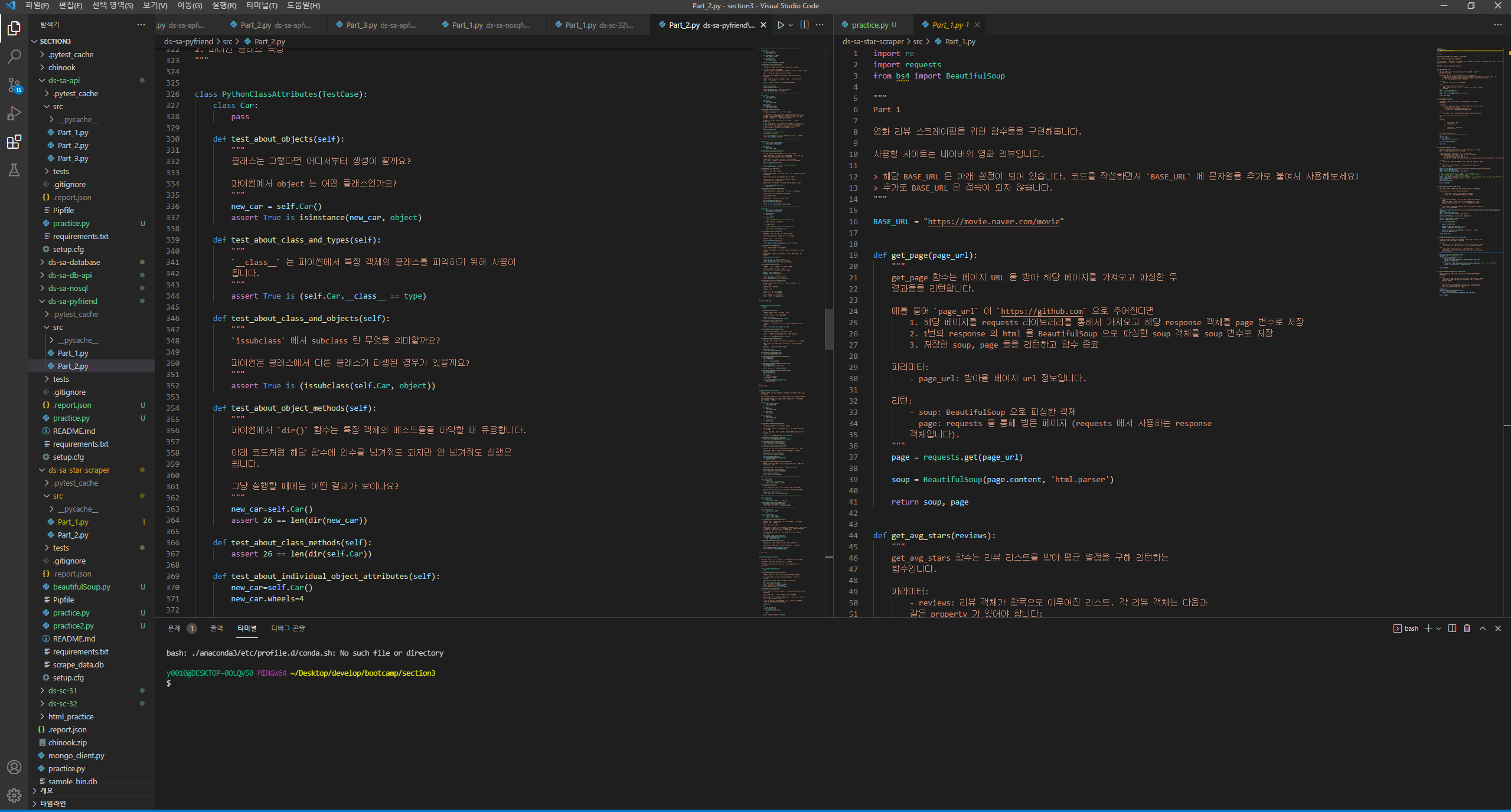Click the Accounts icon in activity bar
The image size is (1511, 812).
coord(14,767)
